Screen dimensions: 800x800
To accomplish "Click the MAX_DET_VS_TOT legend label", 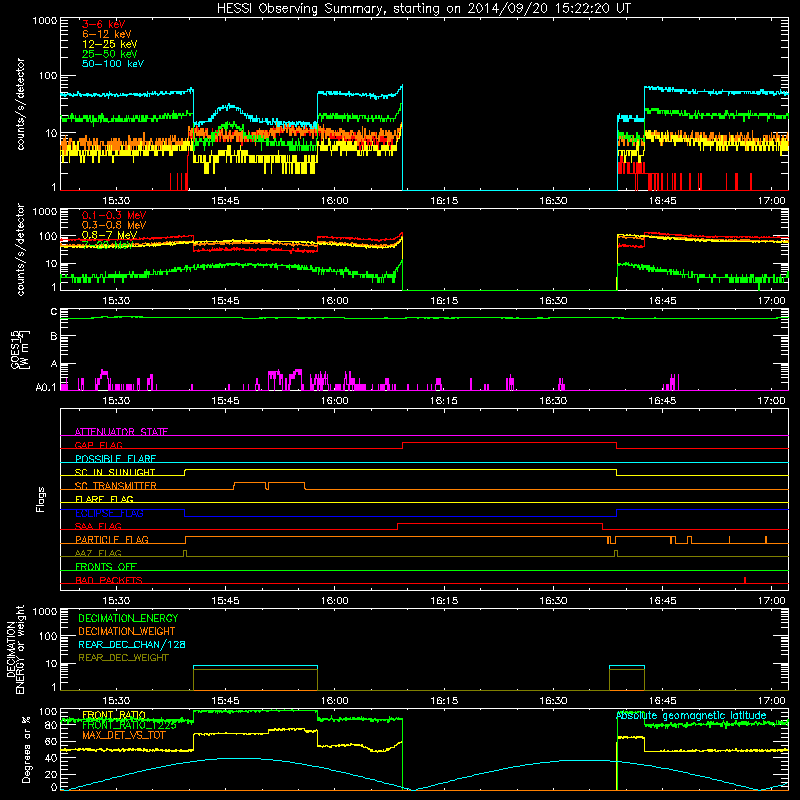I will pyautogui.click(x=123, y=735).
